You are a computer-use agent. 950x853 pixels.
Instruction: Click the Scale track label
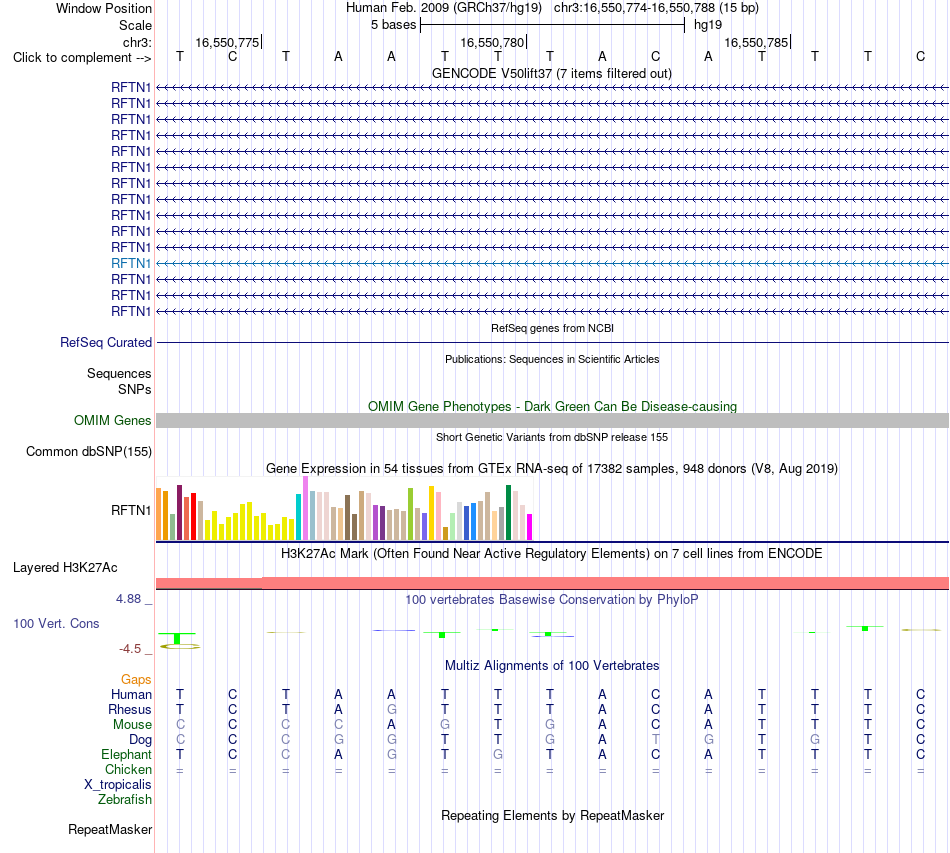pyautogui.click(x=135, y=25)
